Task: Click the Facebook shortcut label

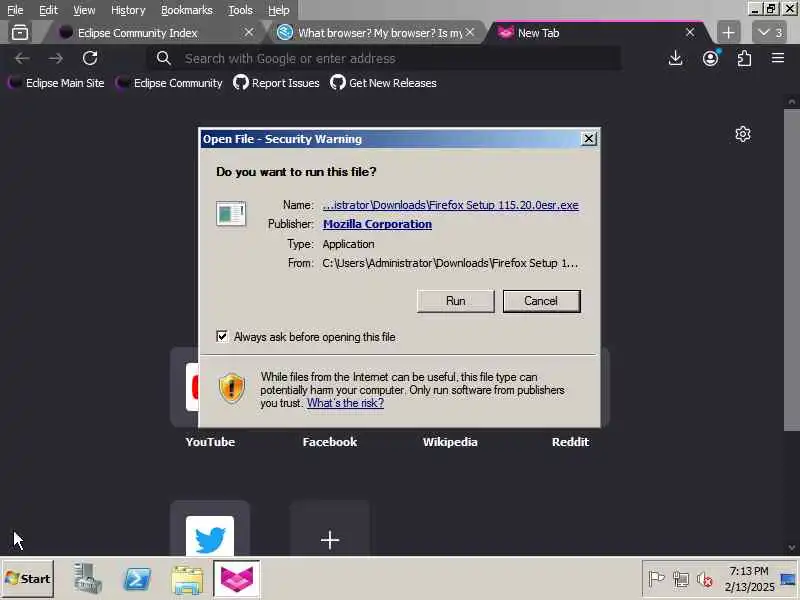Action: pos(330,442)
